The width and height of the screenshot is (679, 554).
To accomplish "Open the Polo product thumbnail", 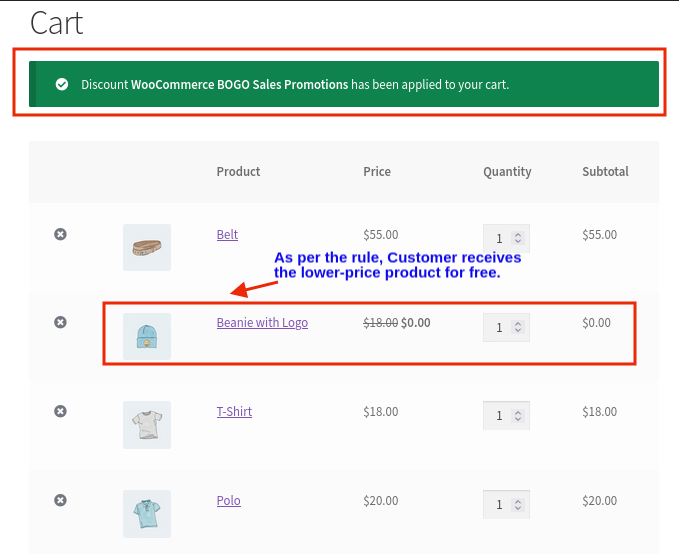I will coord(147,513).
